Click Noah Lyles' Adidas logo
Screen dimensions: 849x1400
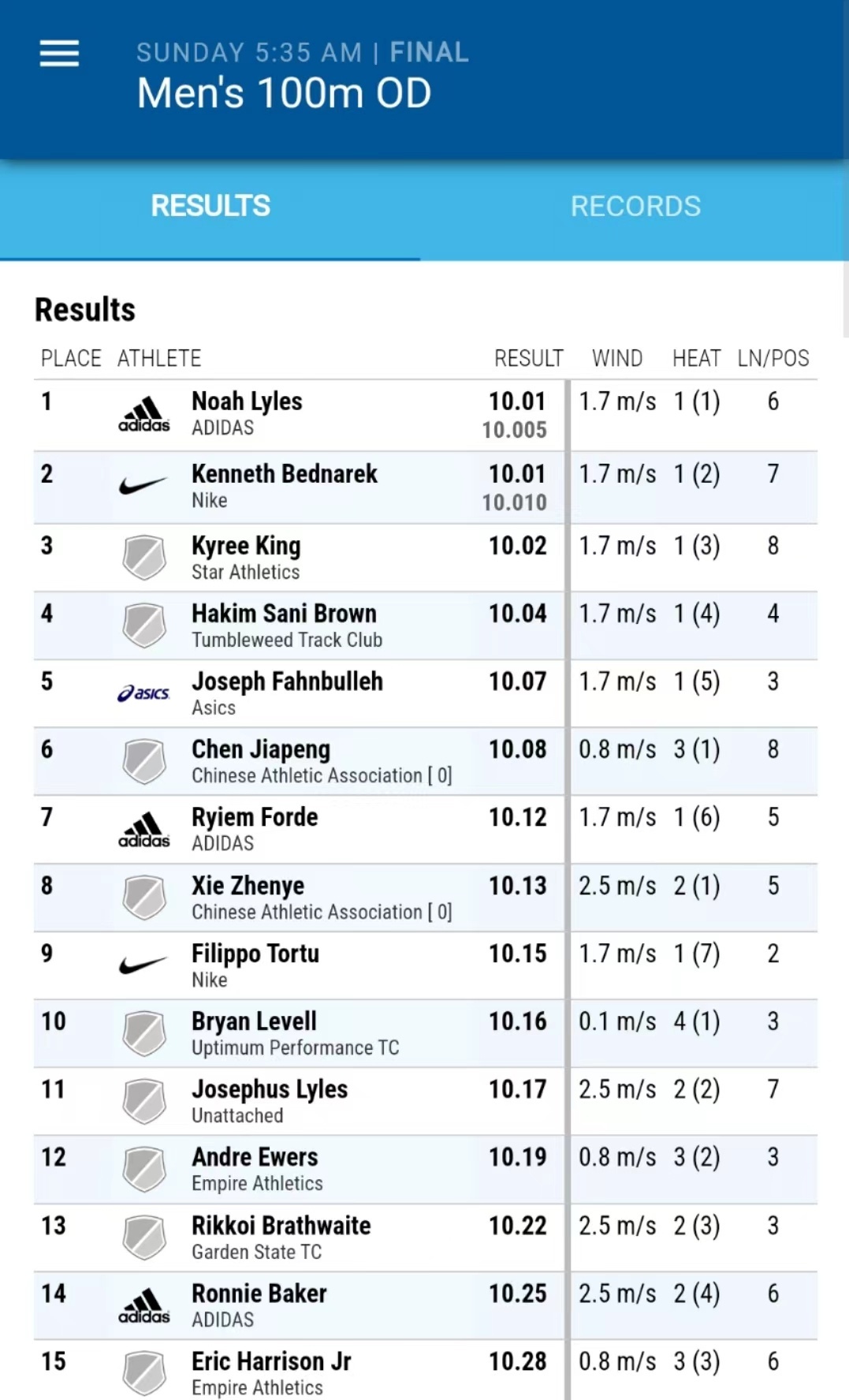point(144,415)
